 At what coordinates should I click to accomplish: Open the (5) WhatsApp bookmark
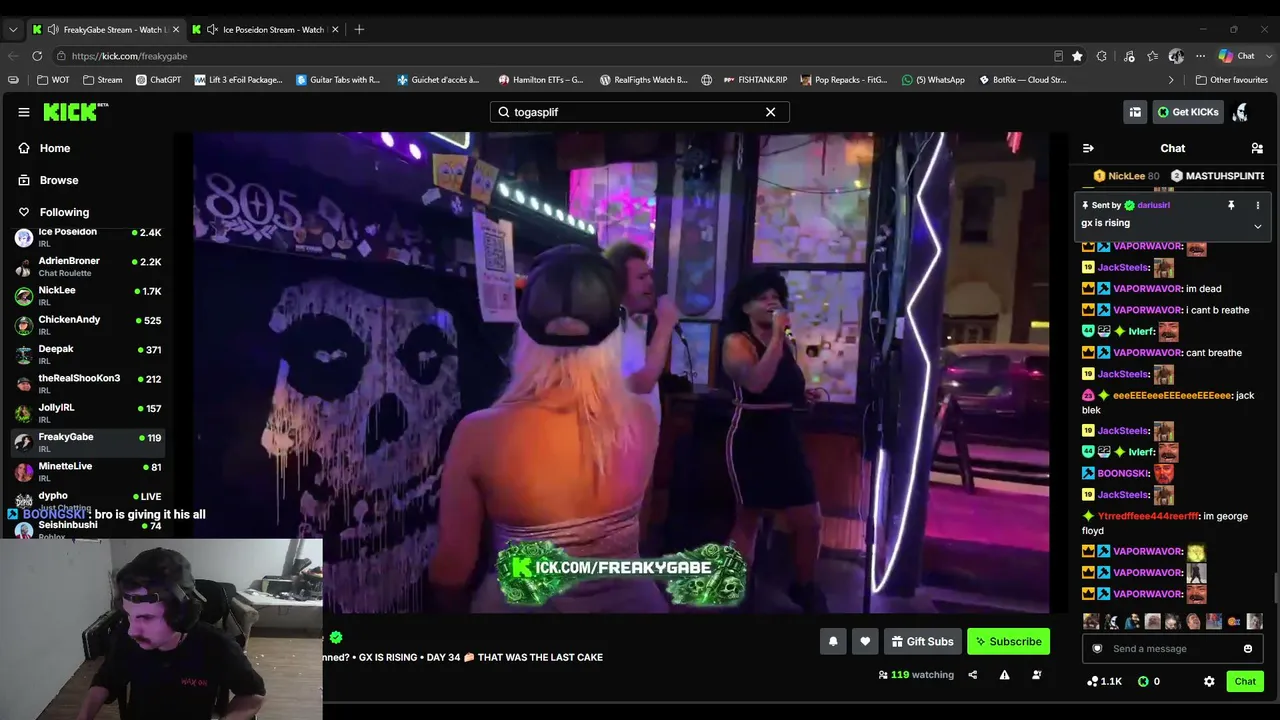pyautogui.click(x=933, y=80)
